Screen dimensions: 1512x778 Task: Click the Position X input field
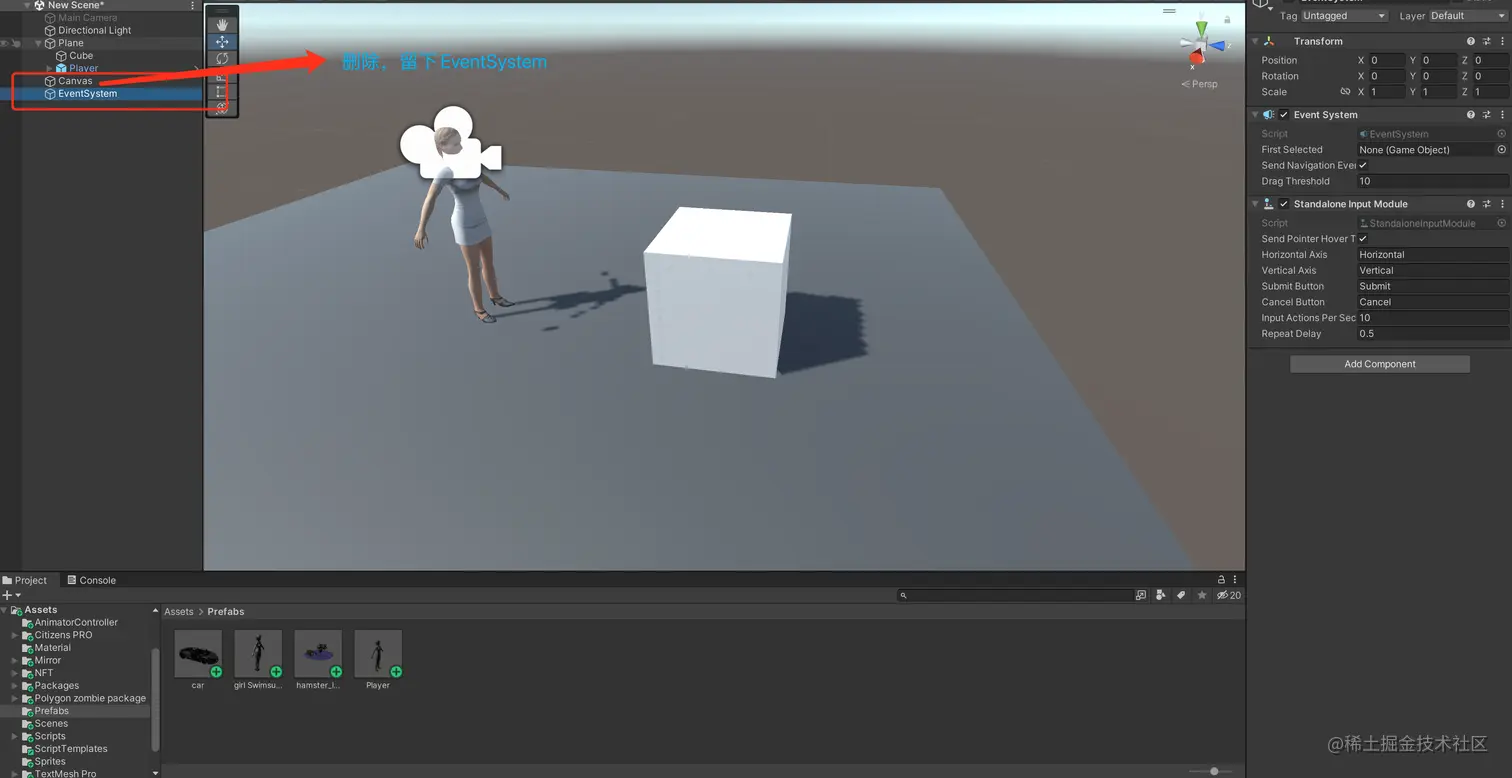(x=1386, y=60)
